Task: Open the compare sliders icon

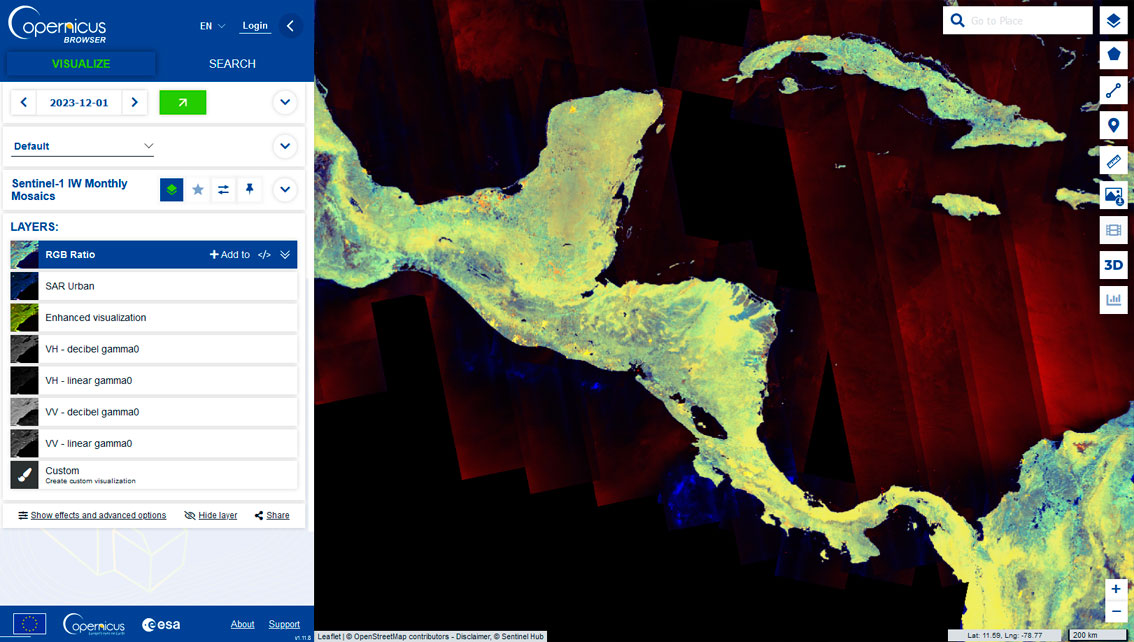Action: pos(223,189)
